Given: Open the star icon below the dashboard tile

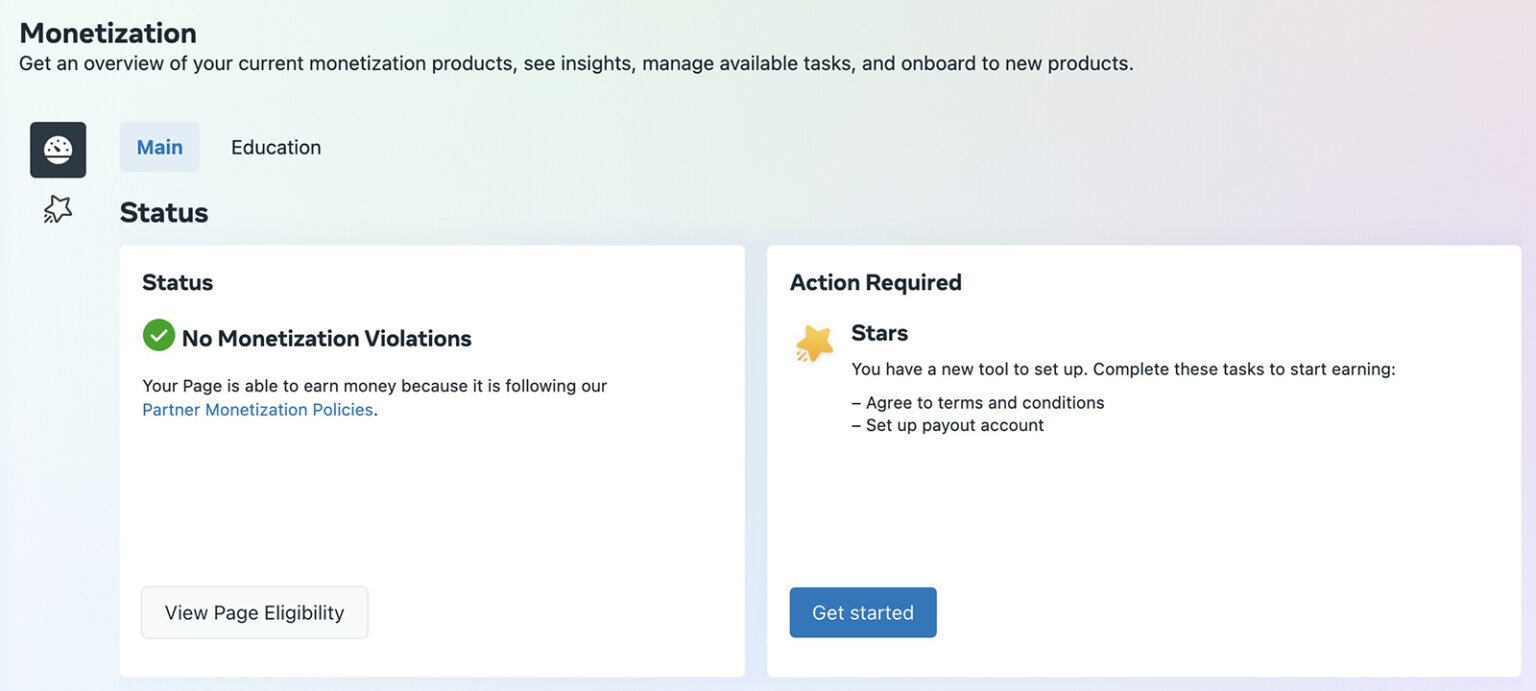Looking at the screenshot, I should [x=57, y=209].
